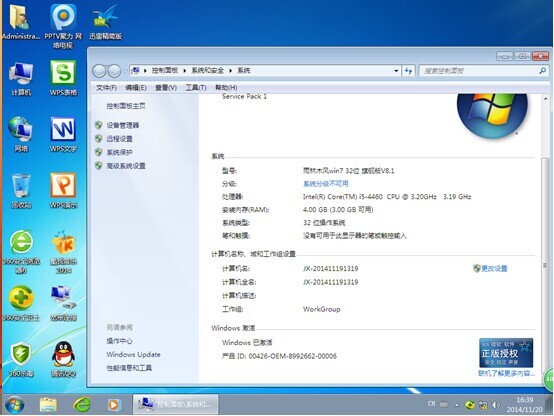Click the search magnifier icon
Screen dimensions: 554x416
click(543, 71)
